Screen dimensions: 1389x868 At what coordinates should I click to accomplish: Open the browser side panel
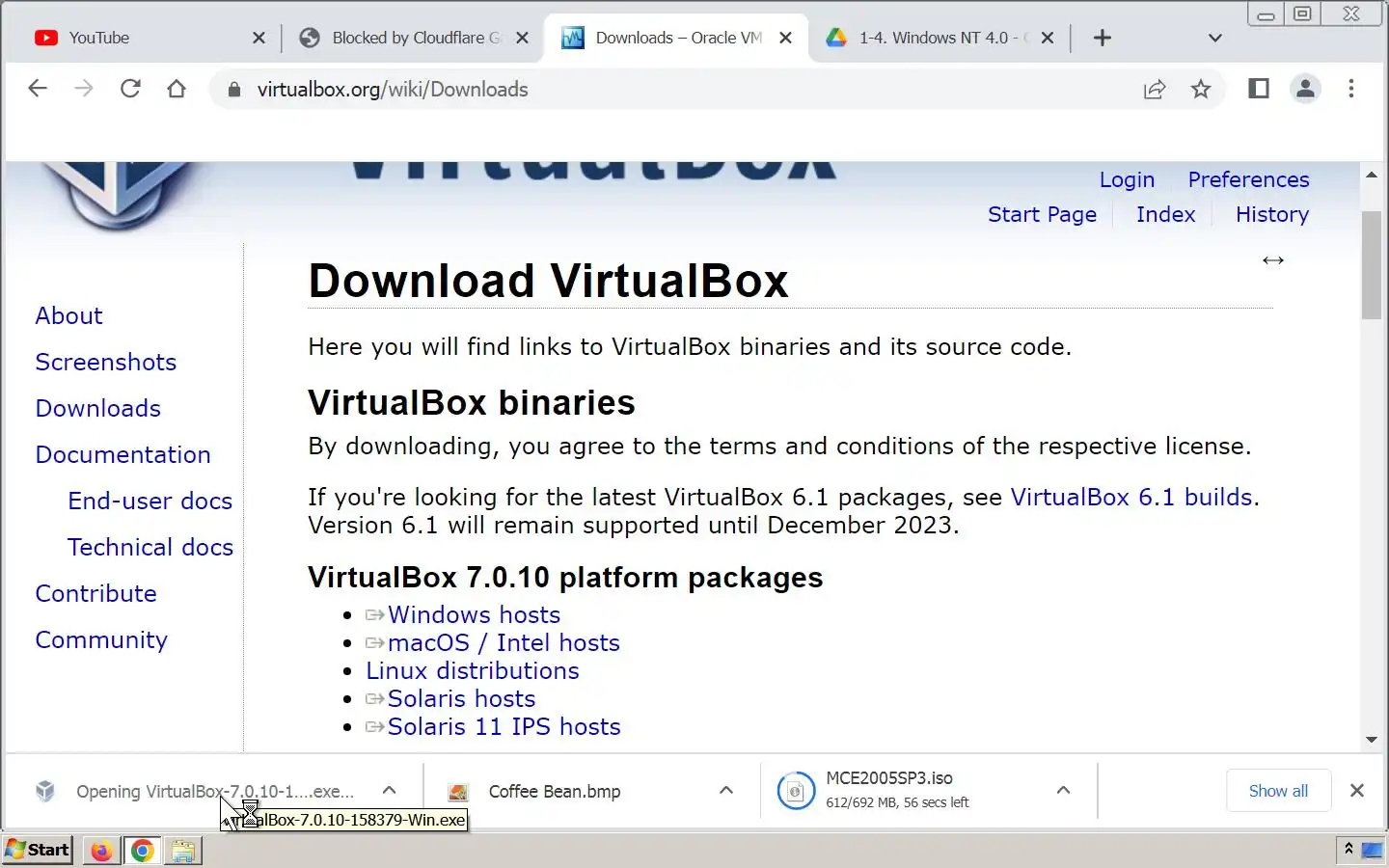pos(1259,89)
